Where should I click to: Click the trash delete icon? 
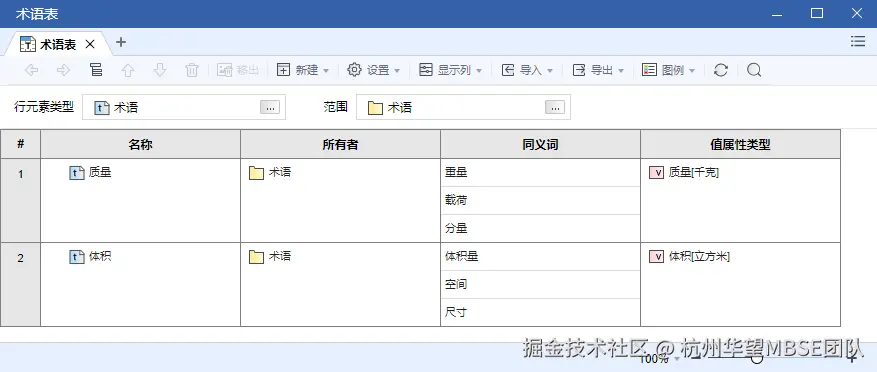click(192, 70)
